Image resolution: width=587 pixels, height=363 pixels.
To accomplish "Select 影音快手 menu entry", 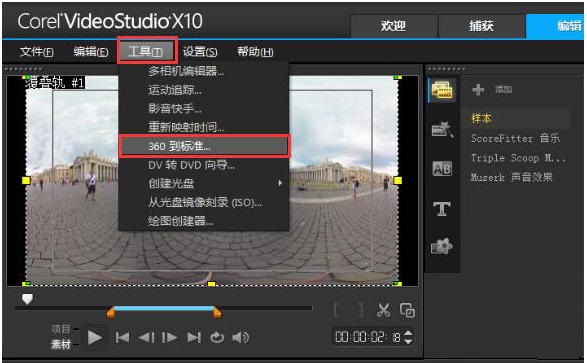I will (204, 109).
